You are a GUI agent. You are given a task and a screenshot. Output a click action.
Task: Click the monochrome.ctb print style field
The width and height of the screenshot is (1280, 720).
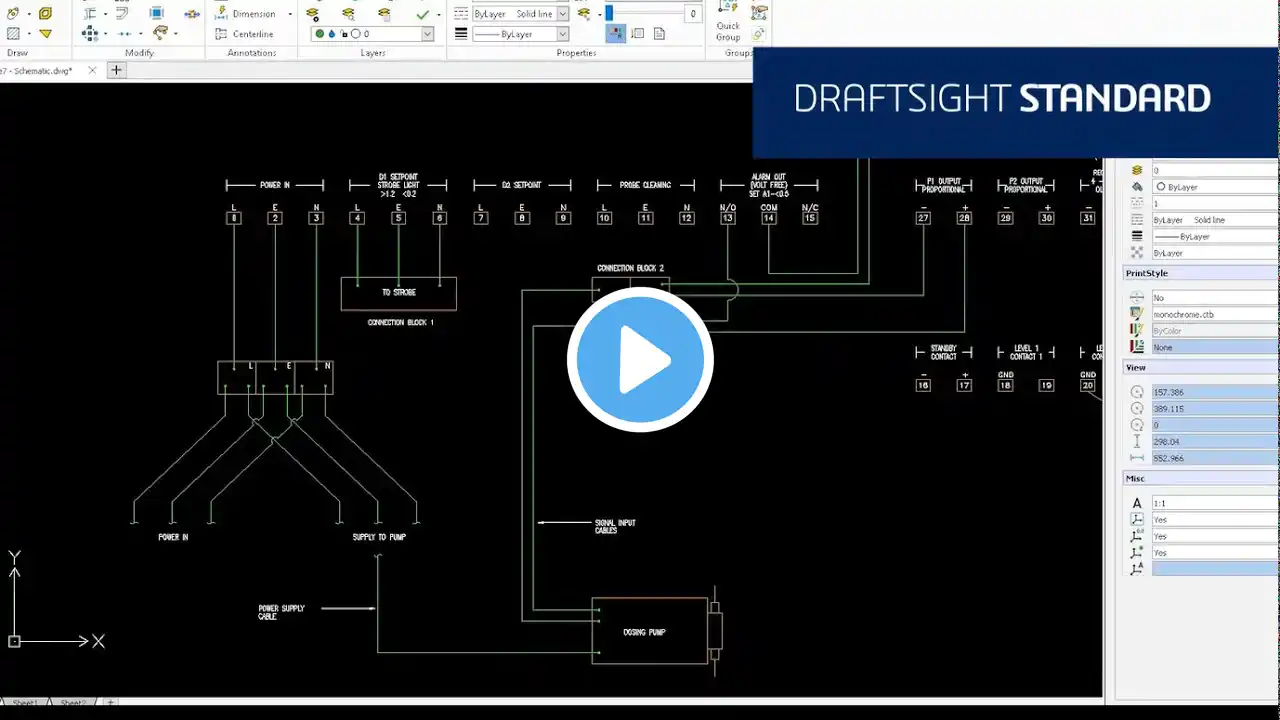tap(1215, 314)
